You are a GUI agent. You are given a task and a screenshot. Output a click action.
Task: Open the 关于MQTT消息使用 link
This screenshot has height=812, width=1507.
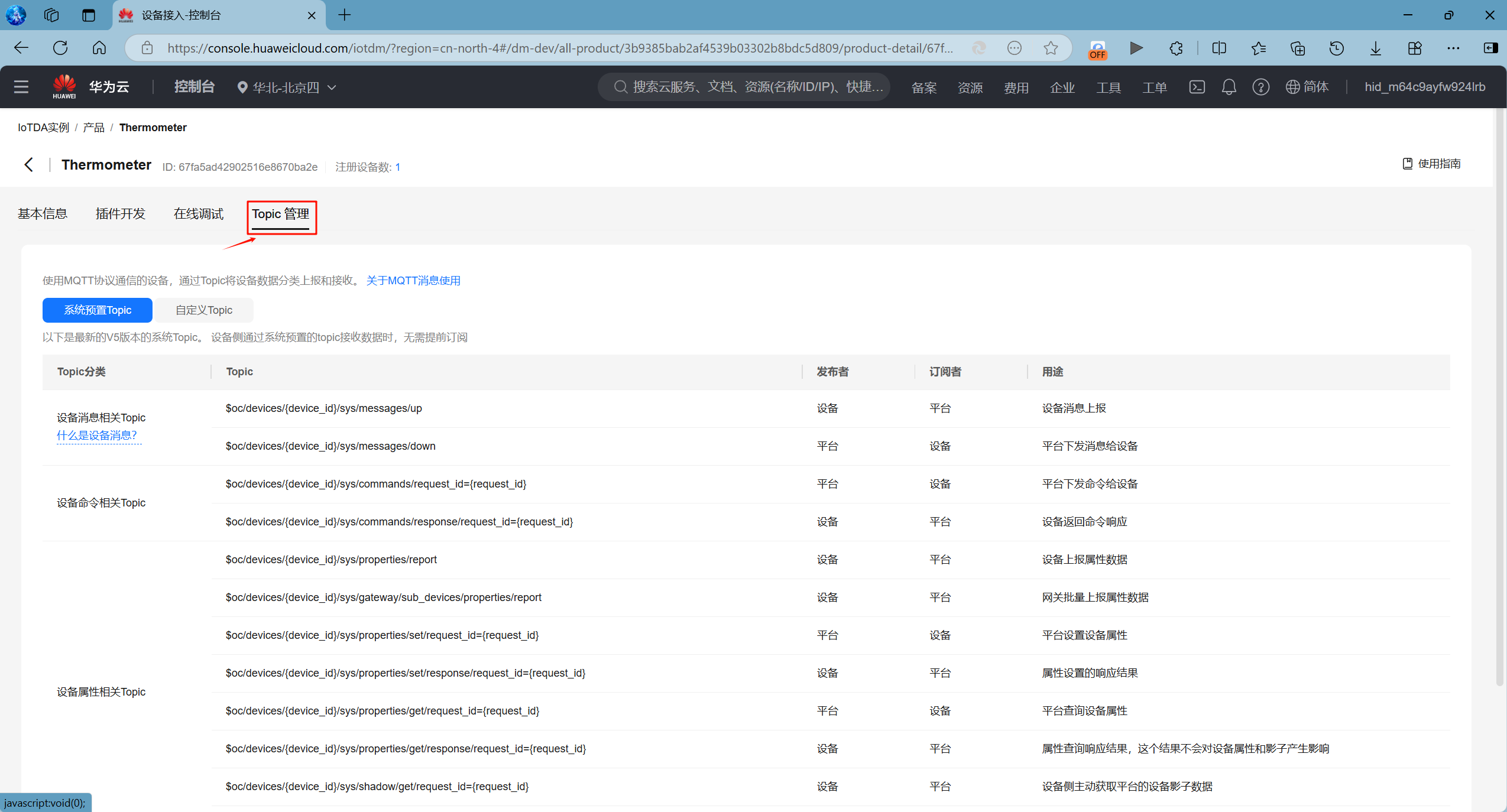(x=413, y=281)
